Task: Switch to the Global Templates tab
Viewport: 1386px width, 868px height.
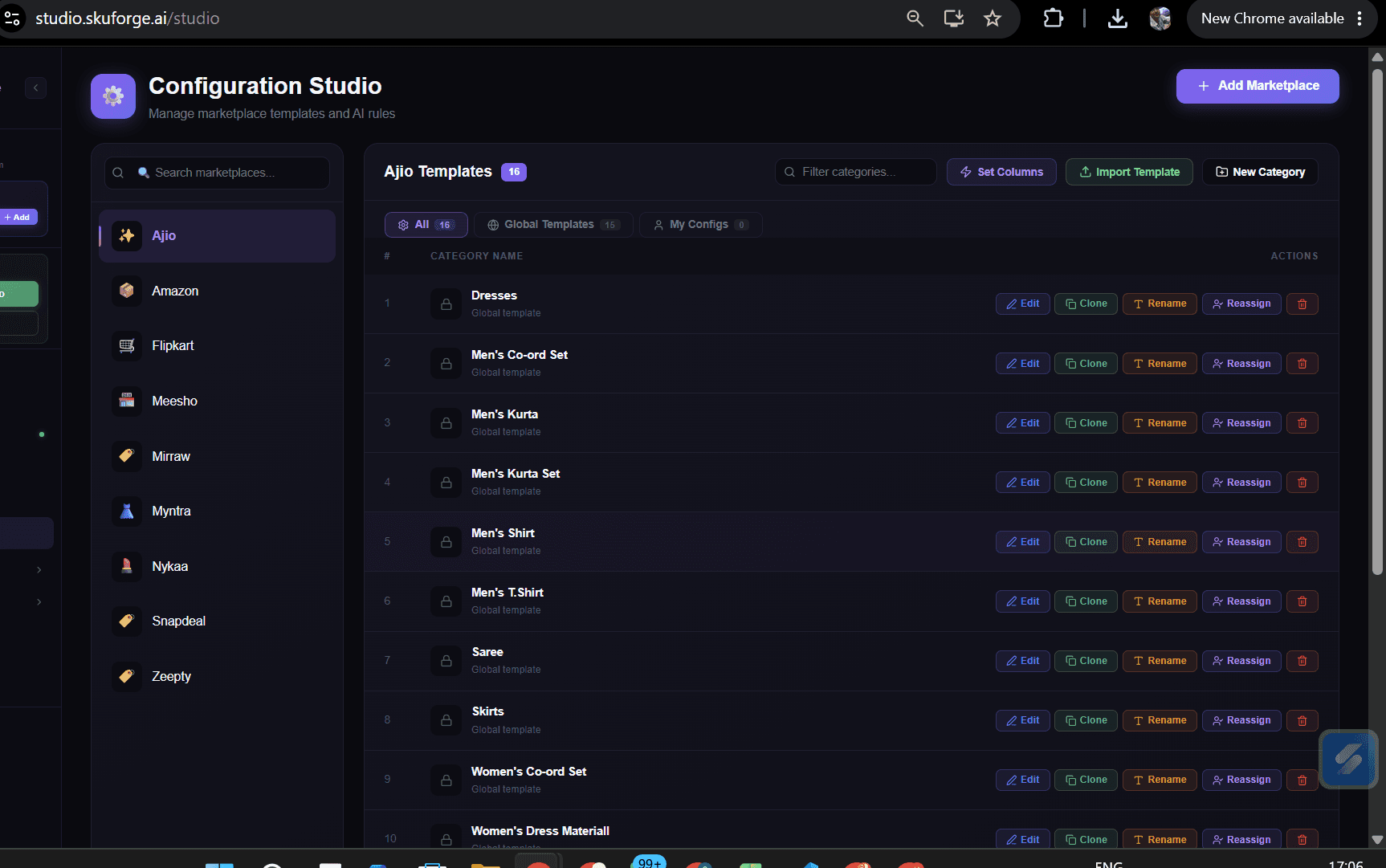Action: pos(553,225)
